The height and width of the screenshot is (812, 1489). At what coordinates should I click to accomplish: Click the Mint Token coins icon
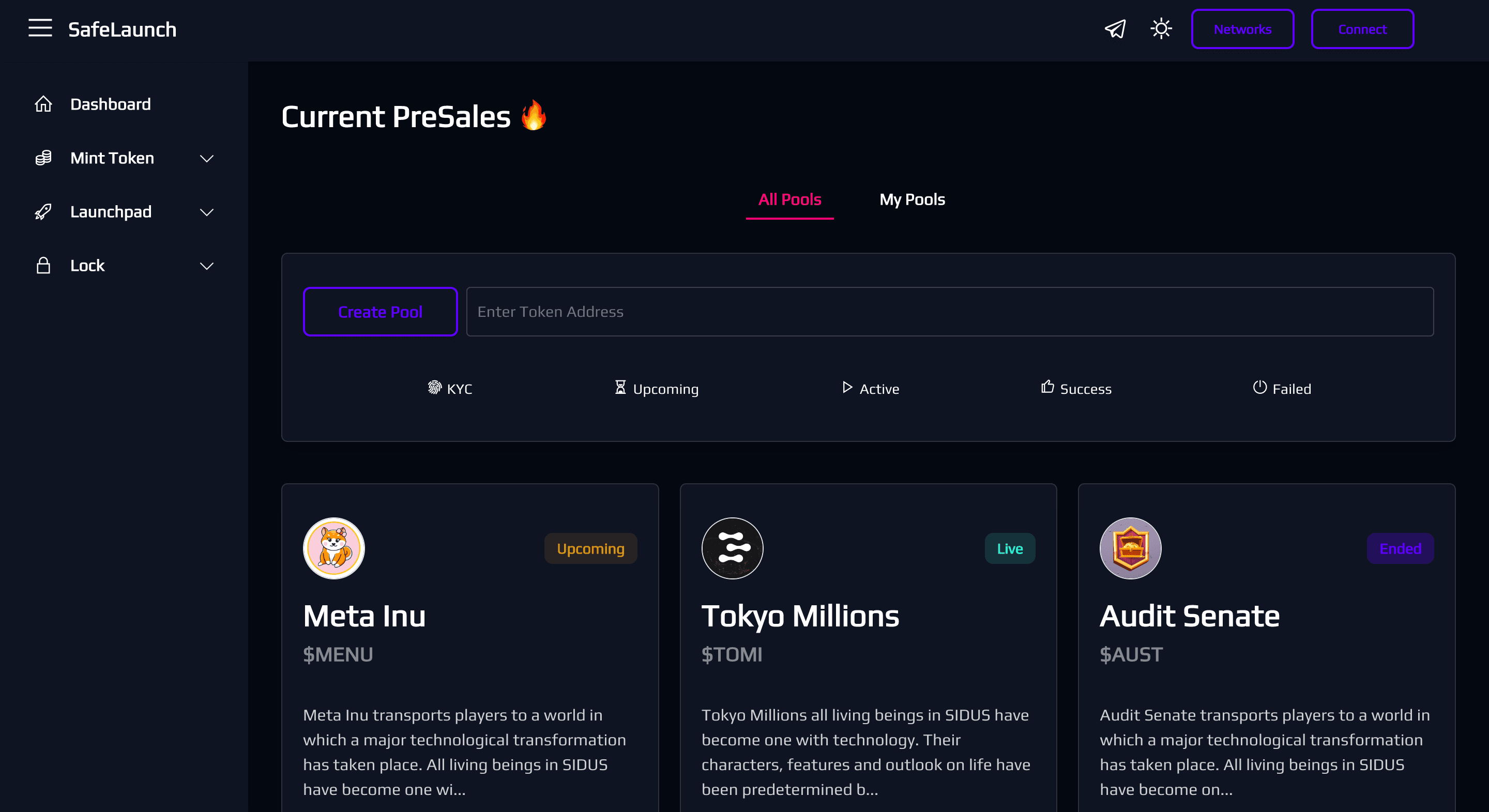click(x=43, y=158)
